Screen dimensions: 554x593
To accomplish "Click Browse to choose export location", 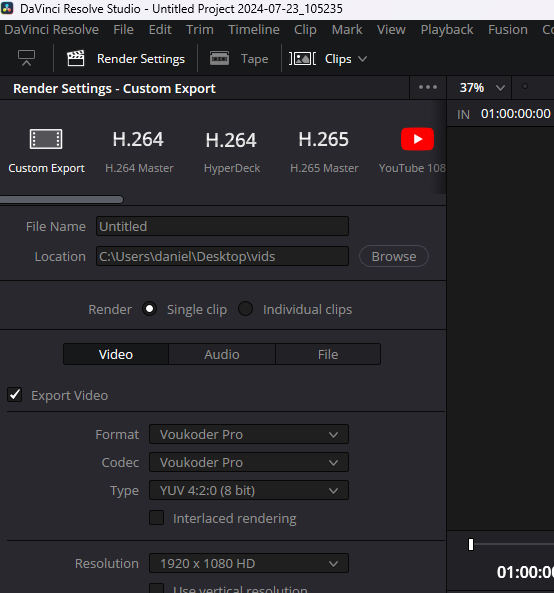I will pyautogui.click(x=394, y=256).
